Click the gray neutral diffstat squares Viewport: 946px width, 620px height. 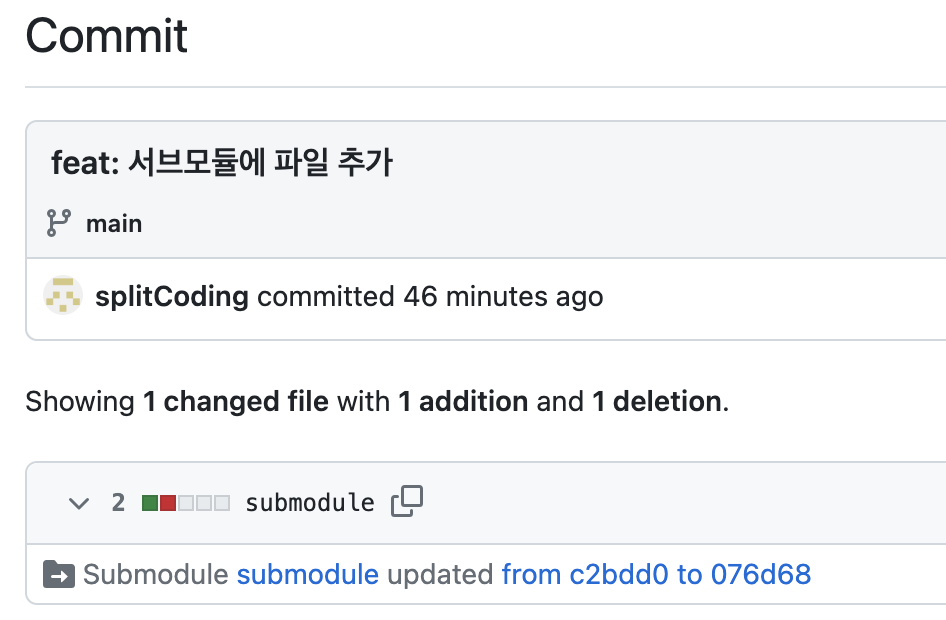point(204,503)
